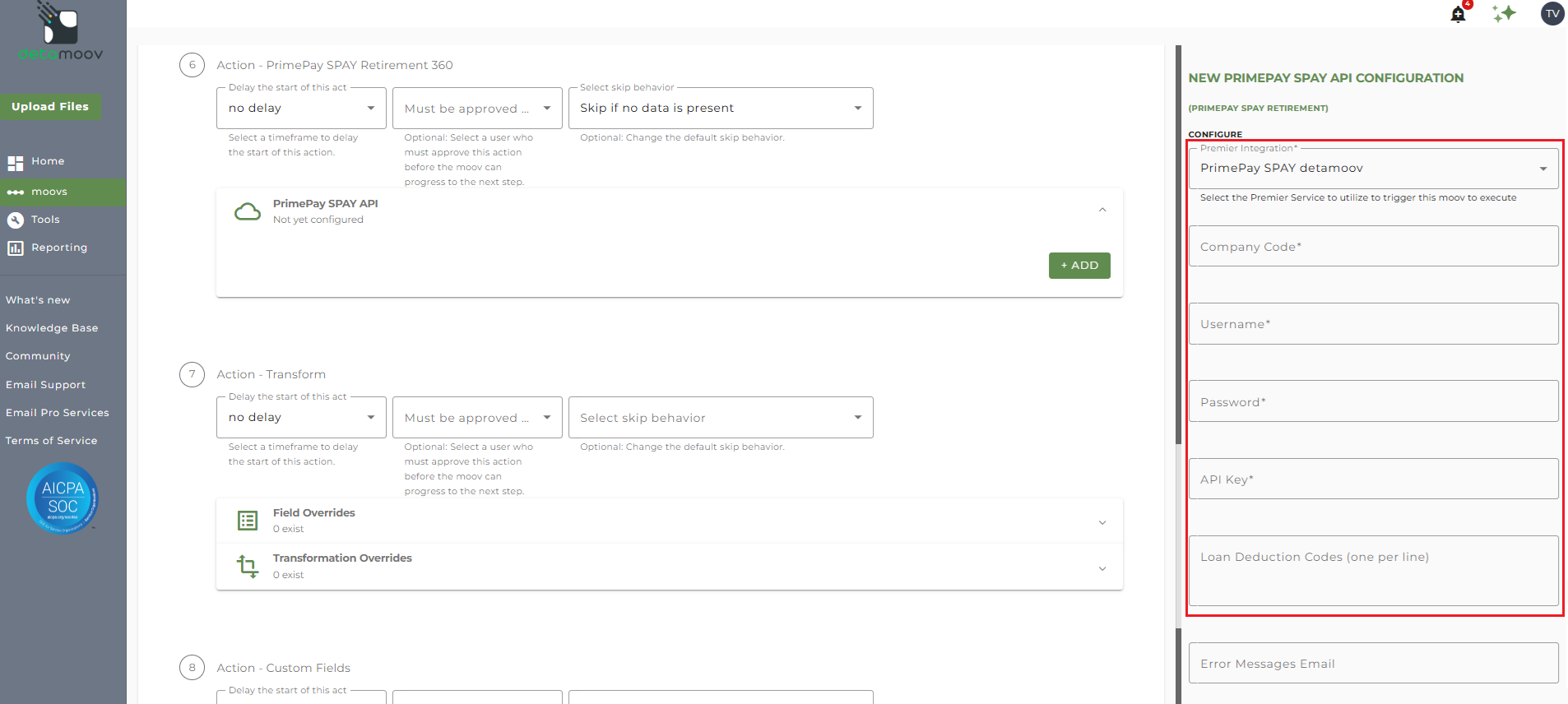Viewport: 1568px width, 704px height.
Task: Open Tools in the sidebar
Action: tap(45, 220)
